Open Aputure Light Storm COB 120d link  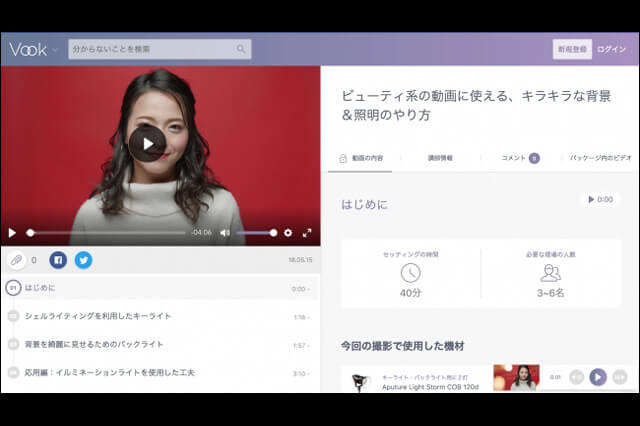click(430, 387)
